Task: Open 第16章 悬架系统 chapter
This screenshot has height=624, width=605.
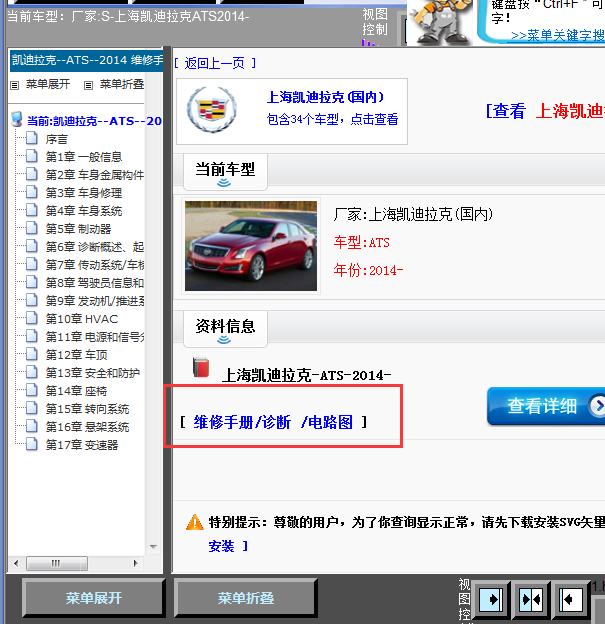Action: (87, 427)
